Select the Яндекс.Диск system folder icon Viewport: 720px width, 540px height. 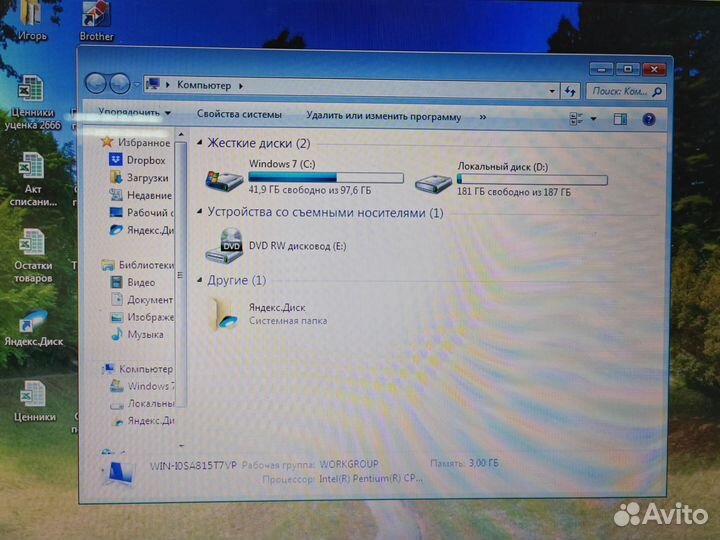pyautogui.click(x=225, y=314)
